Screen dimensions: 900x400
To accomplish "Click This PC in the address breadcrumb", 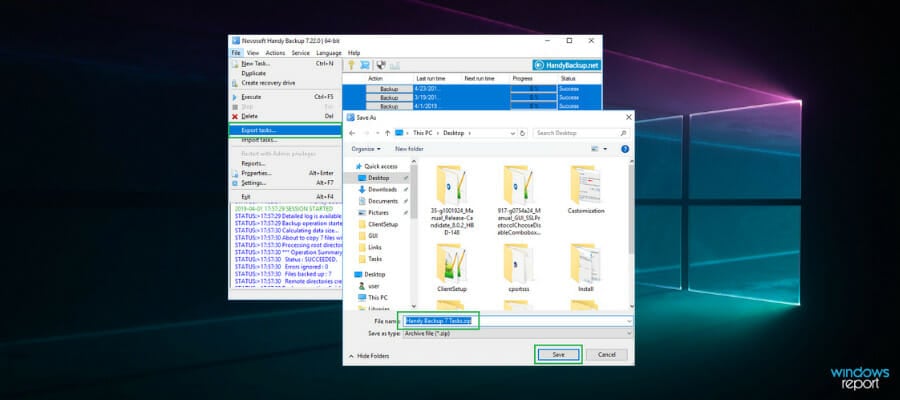I will click(x=422, y=133).
